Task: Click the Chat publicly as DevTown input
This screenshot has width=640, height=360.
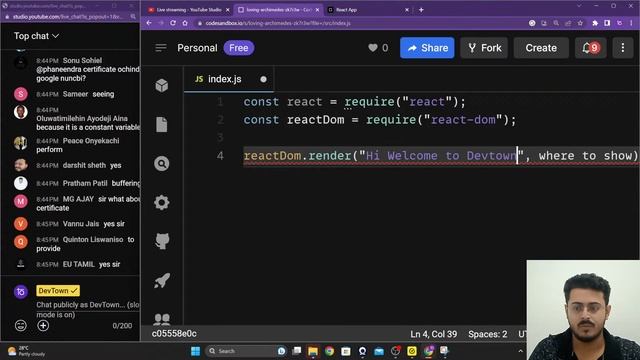Action: (87, 309)
